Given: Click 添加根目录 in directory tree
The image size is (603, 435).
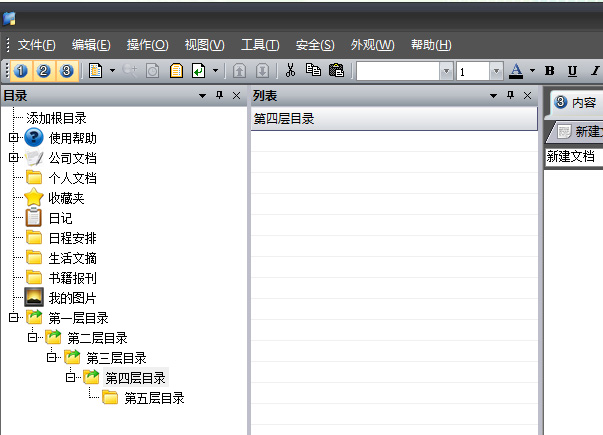Looking at the screenshot, I should point(57,118).
